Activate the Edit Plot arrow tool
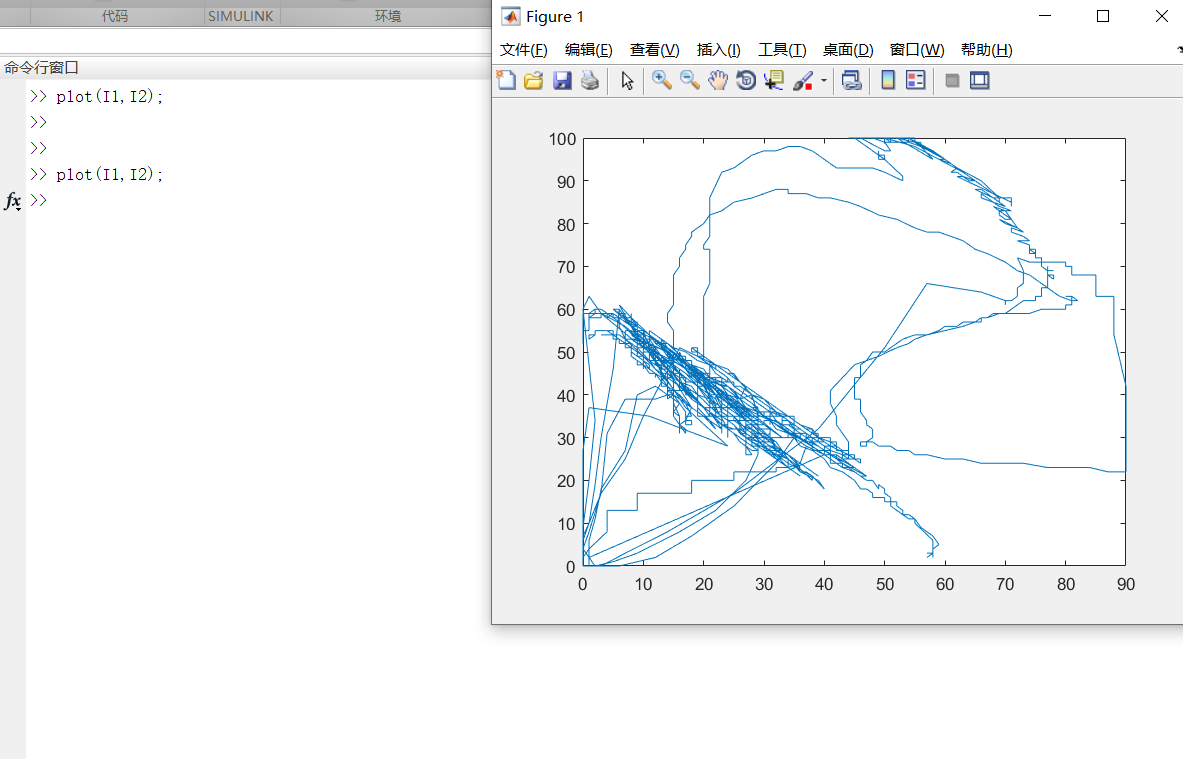1183x759 pixels. click(x=627, y=80)
